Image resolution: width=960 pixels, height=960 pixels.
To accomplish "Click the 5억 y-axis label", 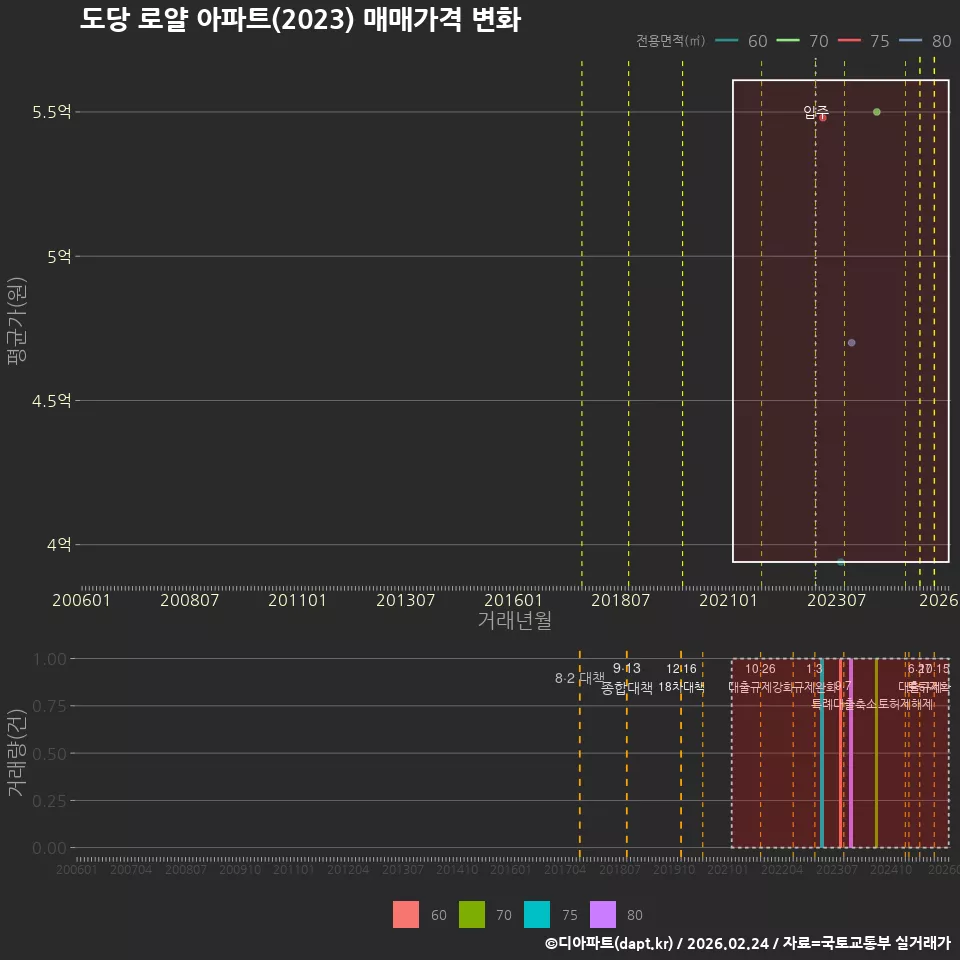I will pos(59,257).
